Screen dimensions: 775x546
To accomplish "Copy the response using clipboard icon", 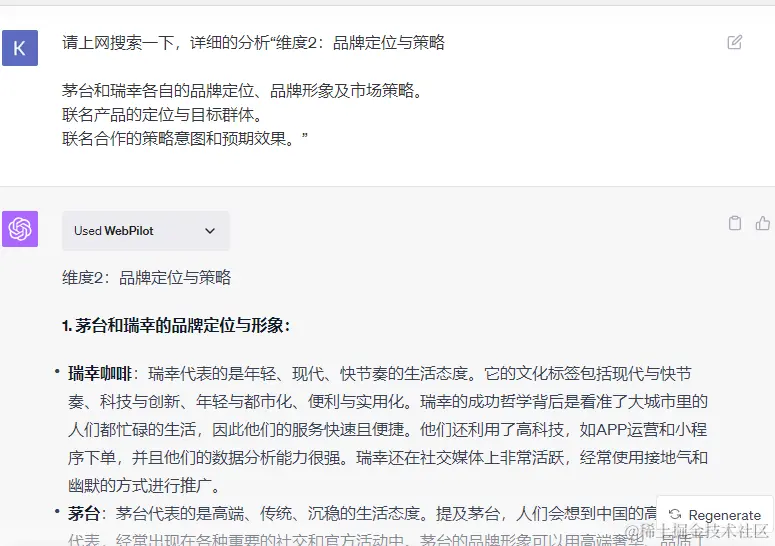I will click(x=735, y=223).
